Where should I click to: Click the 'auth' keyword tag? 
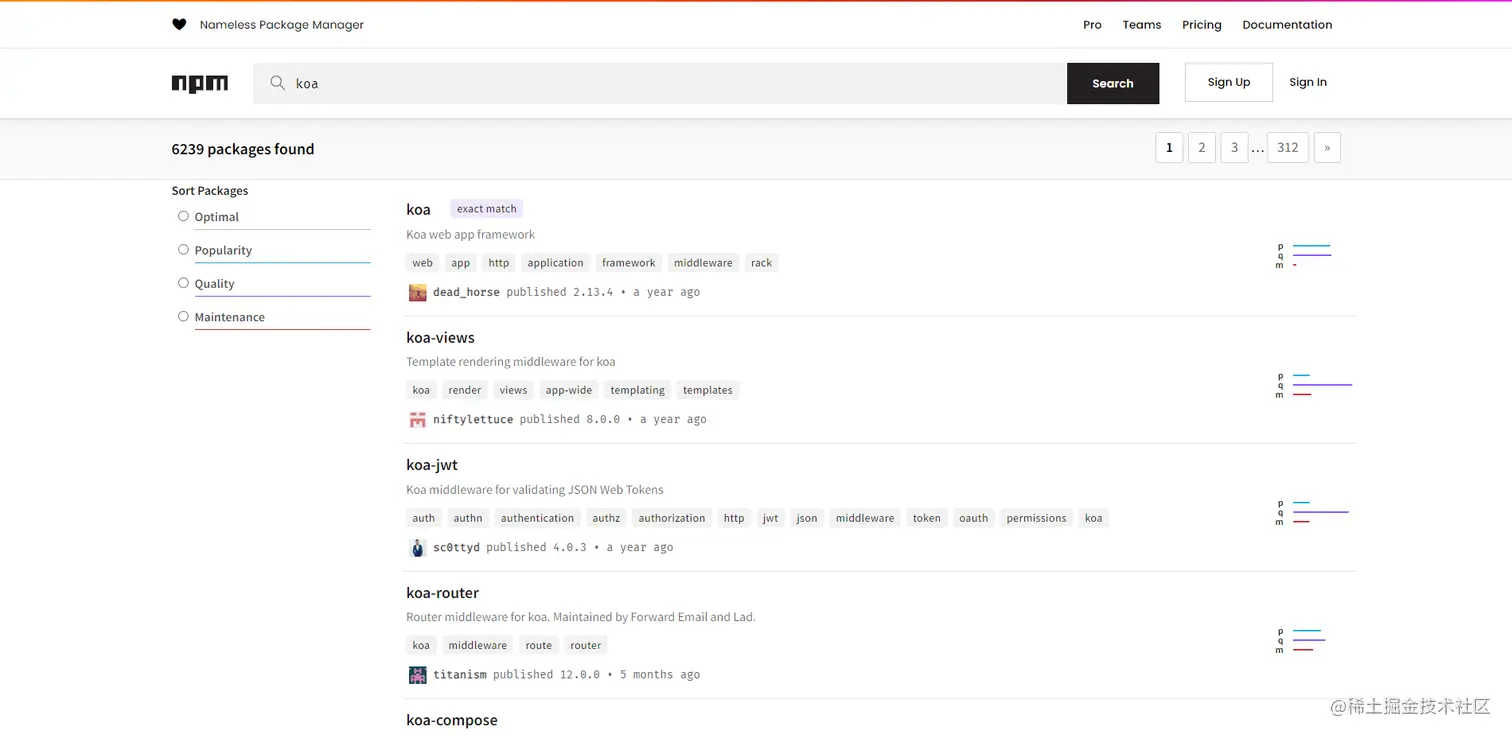coord(424,518)
